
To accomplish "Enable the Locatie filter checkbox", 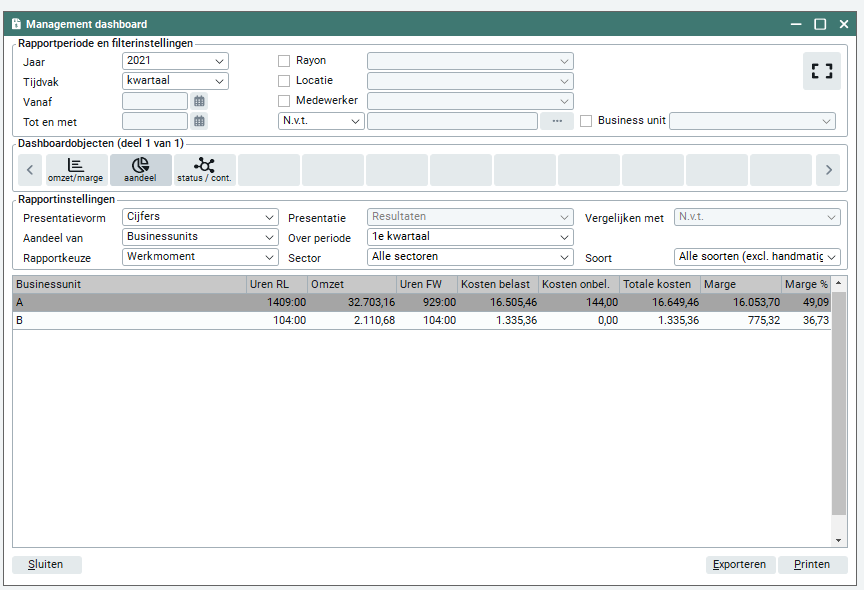I will tap(284, 81).
